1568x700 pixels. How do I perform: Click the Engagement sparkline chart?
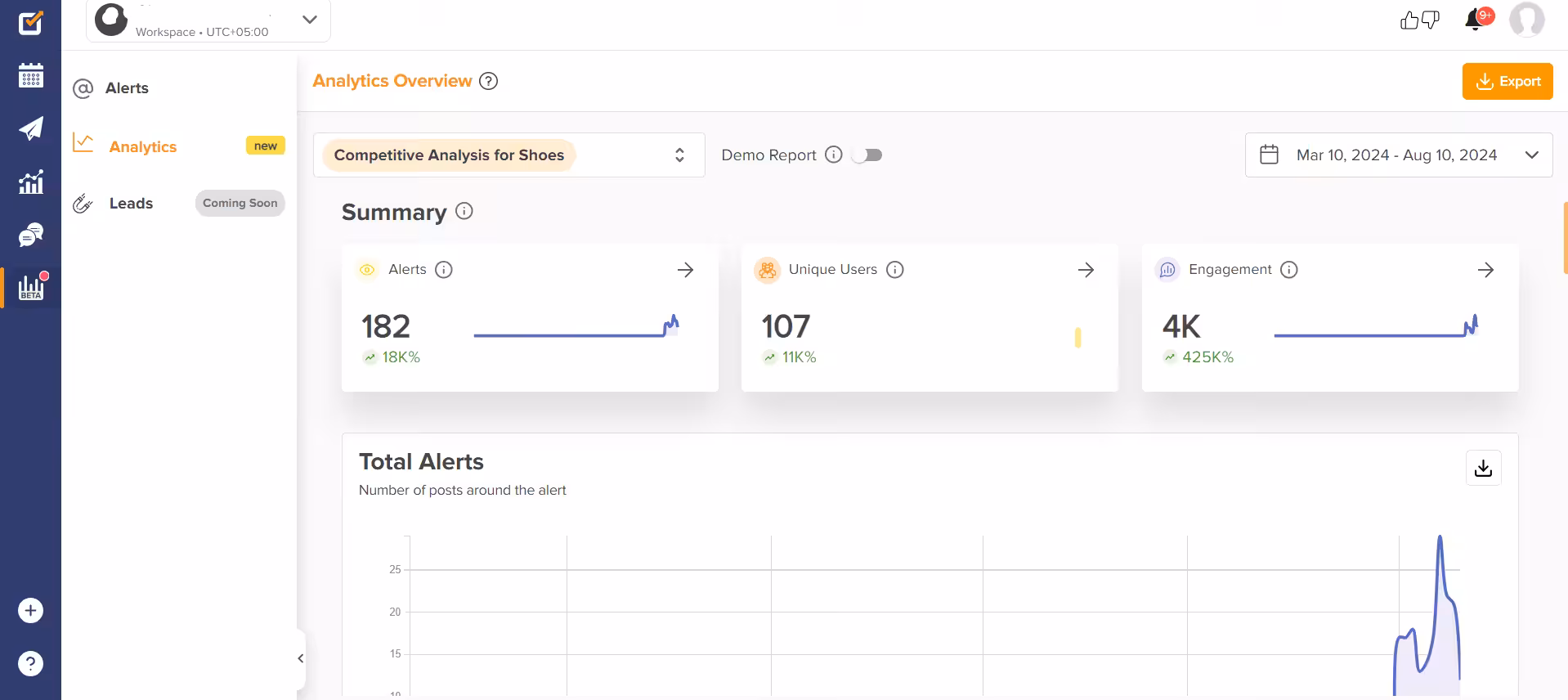pos(1376,327)
